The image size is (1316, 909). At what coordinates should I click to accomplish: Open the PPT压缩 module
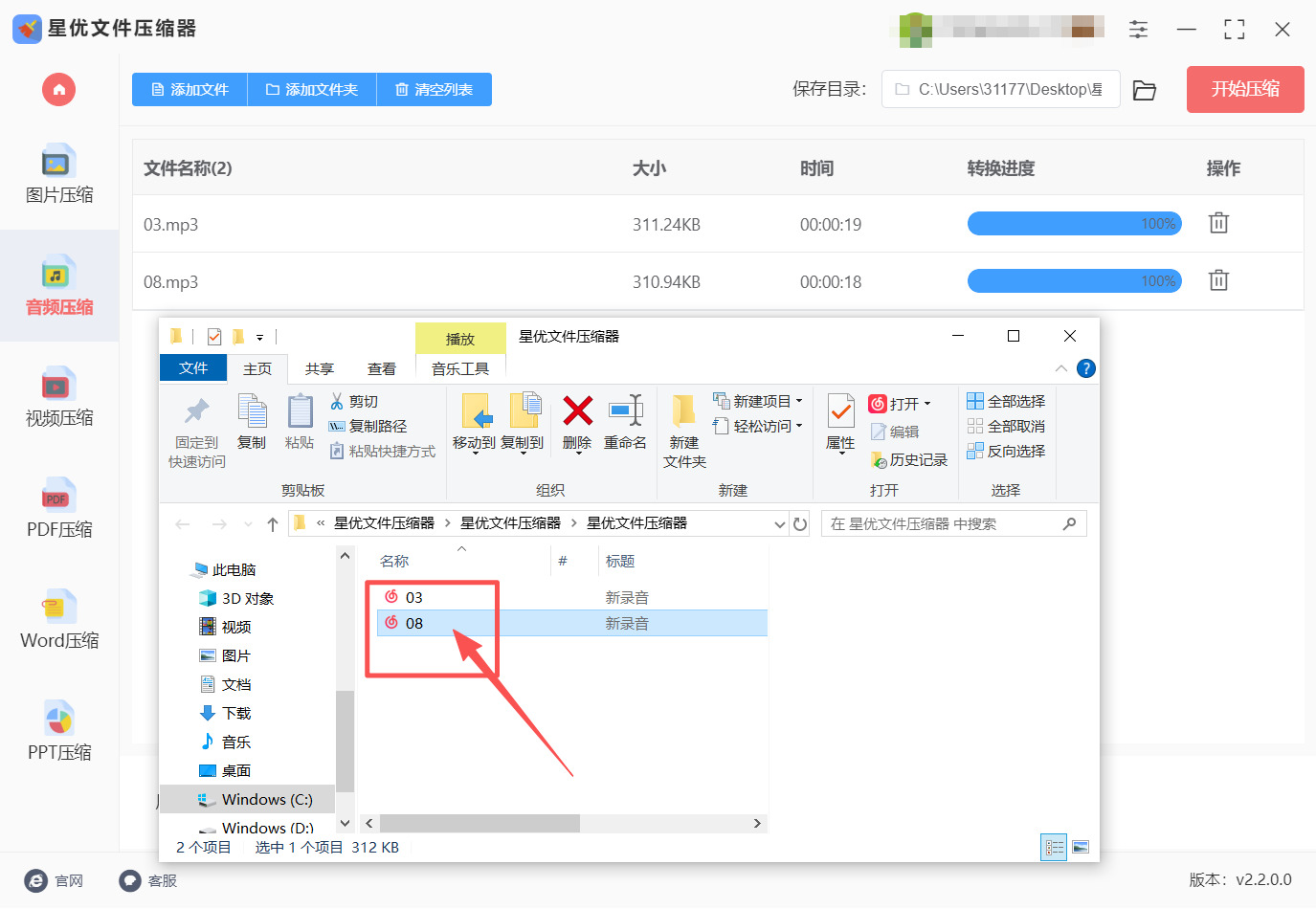point(59,732)
